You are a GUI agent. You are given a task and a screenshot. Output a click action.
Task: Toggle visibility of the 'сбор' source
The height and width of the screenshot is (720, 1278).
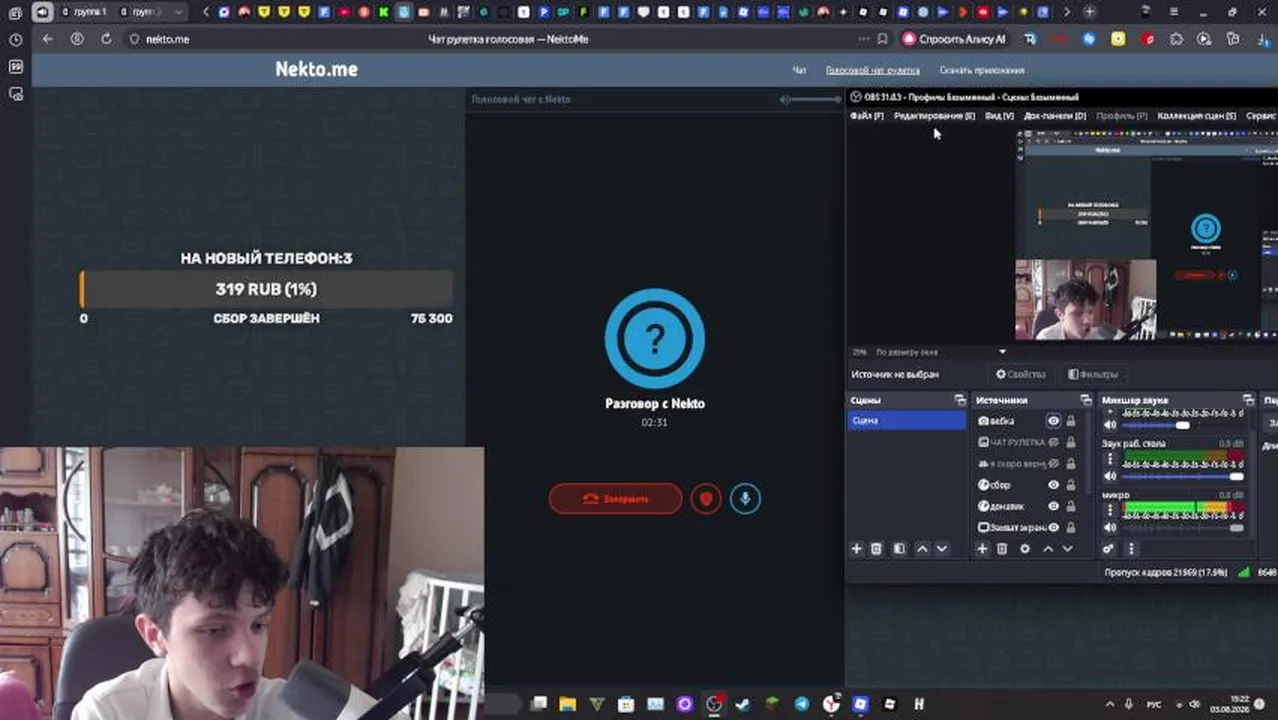(1053, 485)
